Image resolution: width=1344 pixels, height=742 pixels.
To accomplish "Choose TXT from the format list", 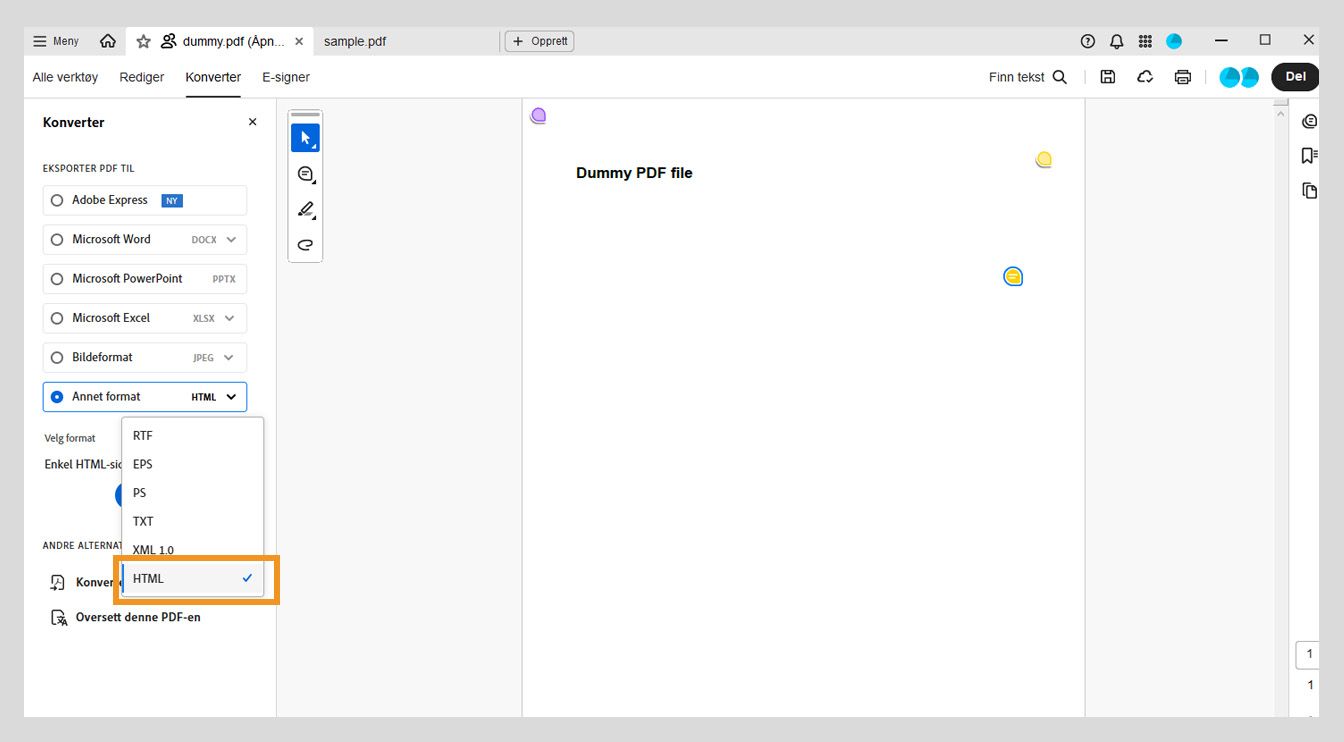I will point(192,521).
